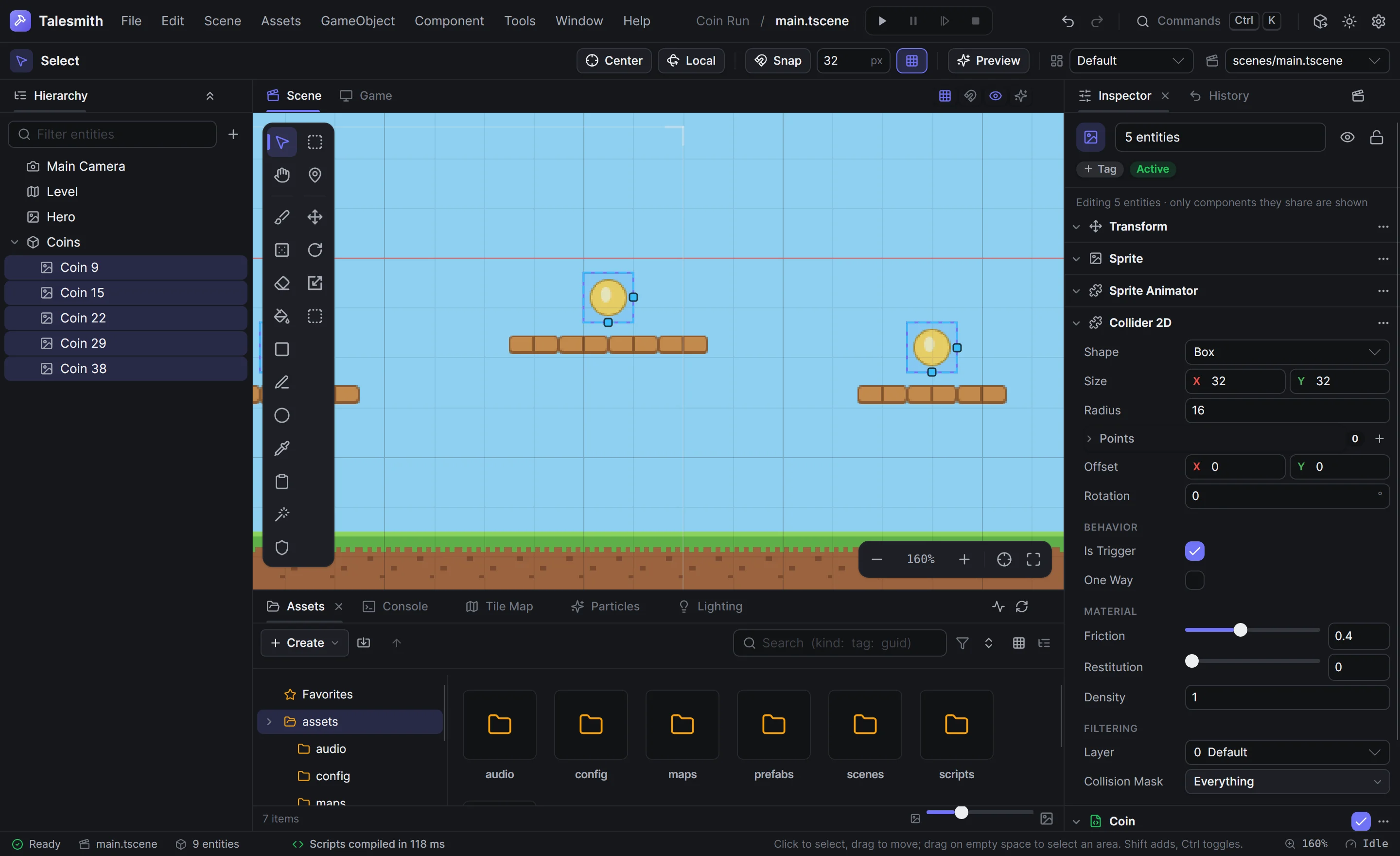Screen dimensions: 1400x856
Task: Toggle entity visibility eye in Inspector
Action: pyautogui.click(x=1347, y=137)
